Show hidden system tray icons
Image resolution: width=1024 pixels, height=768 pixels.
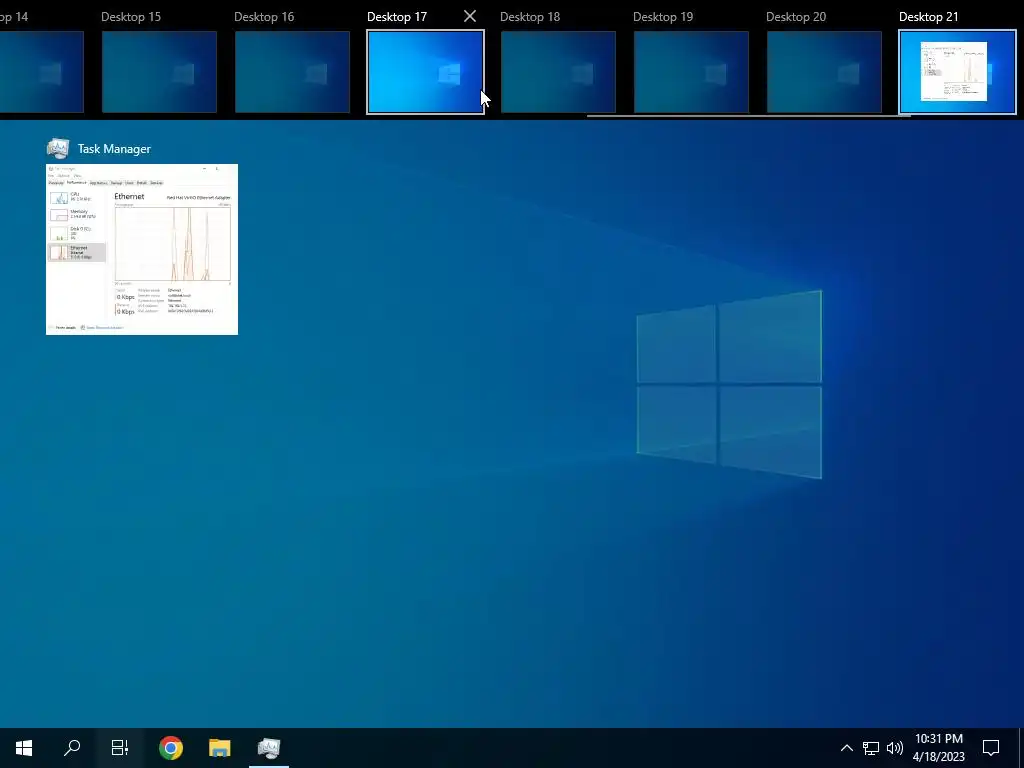point(846,748)
